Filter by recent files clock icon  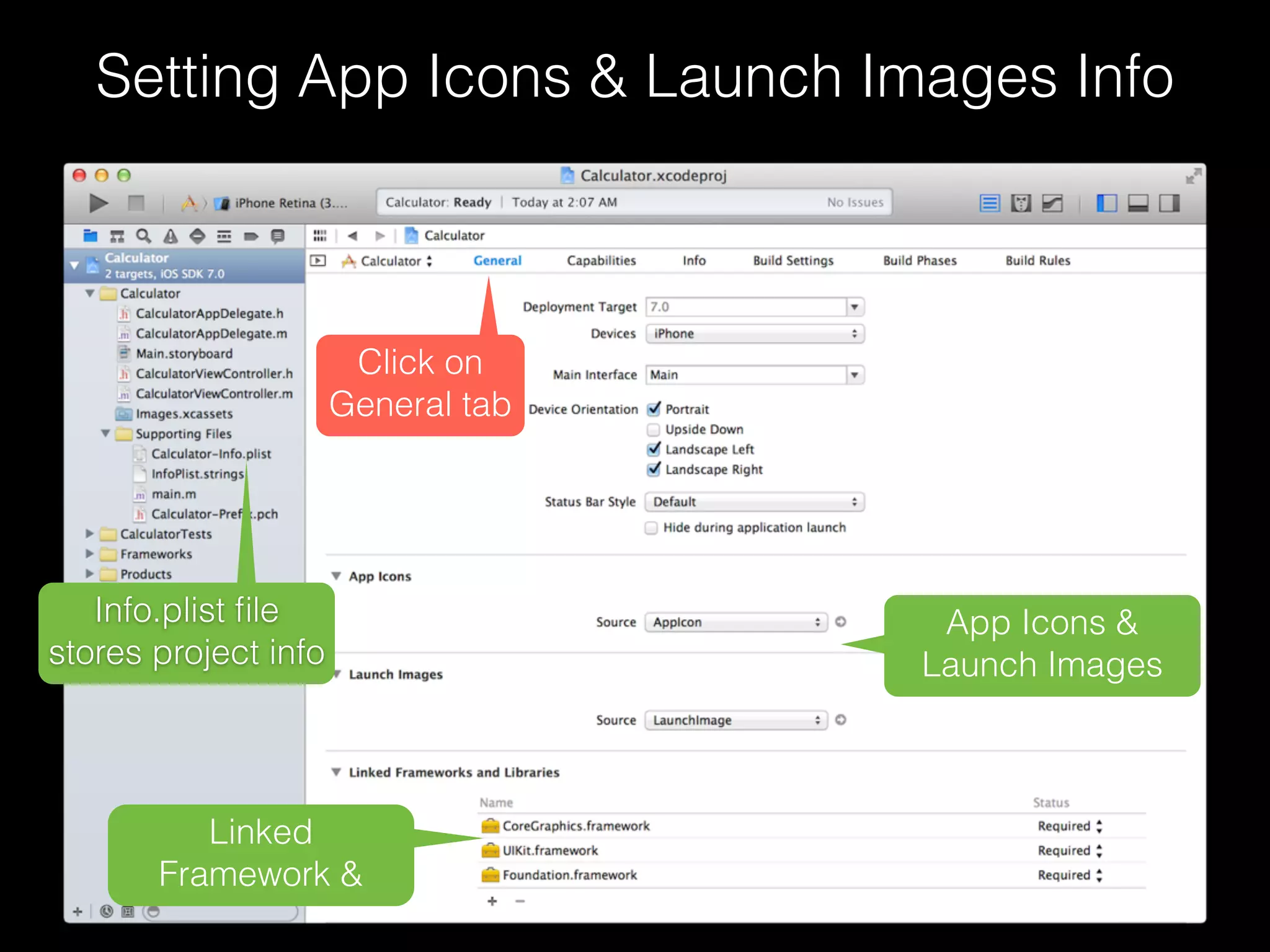pos(107,911)
